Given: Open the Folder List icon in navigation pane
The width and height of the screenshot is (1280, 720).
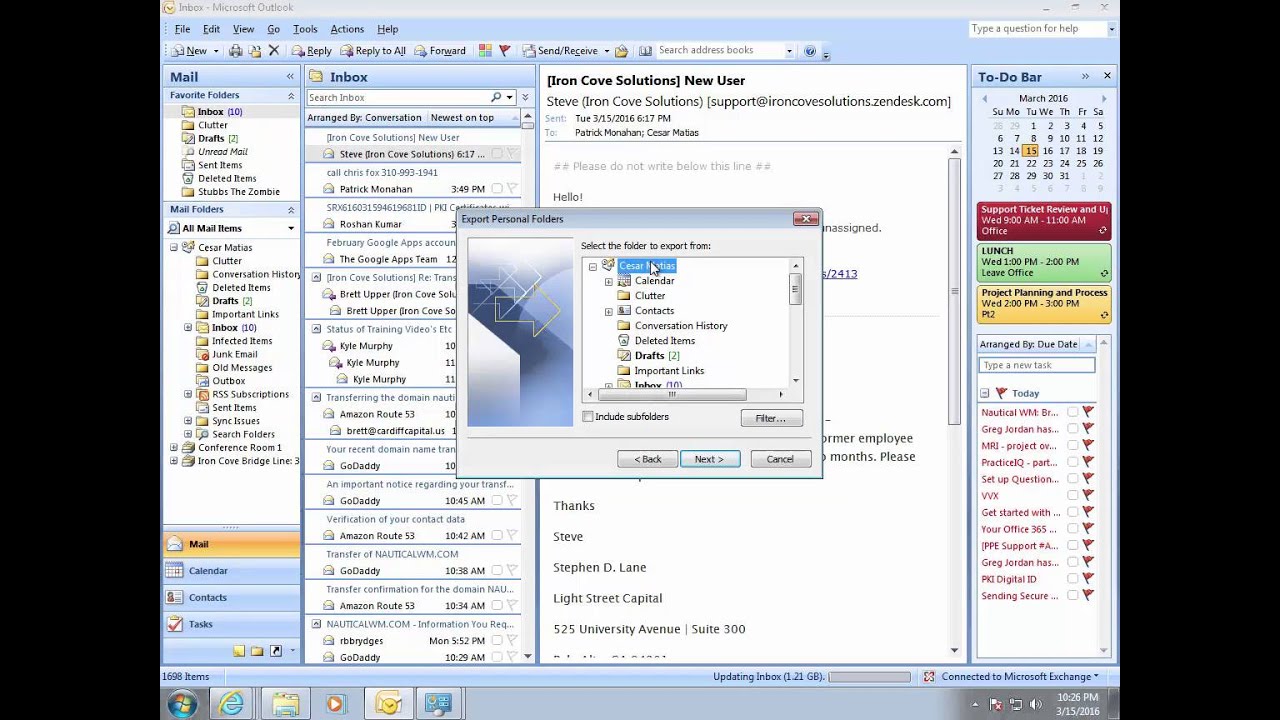Looking at the screenshot, I should click(x=257, y=651).
